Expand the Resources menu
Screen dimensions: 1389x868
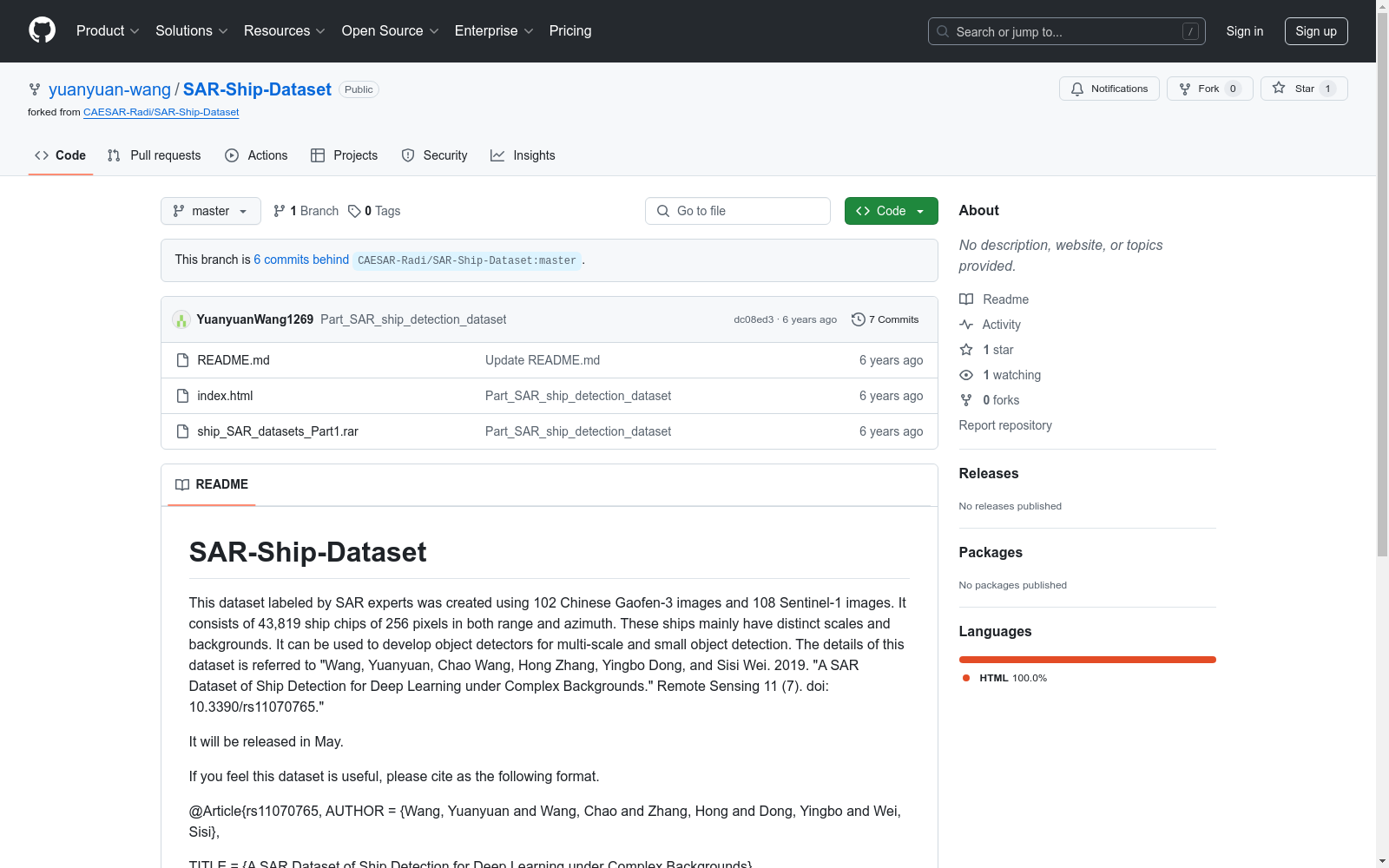click(285, 31)
